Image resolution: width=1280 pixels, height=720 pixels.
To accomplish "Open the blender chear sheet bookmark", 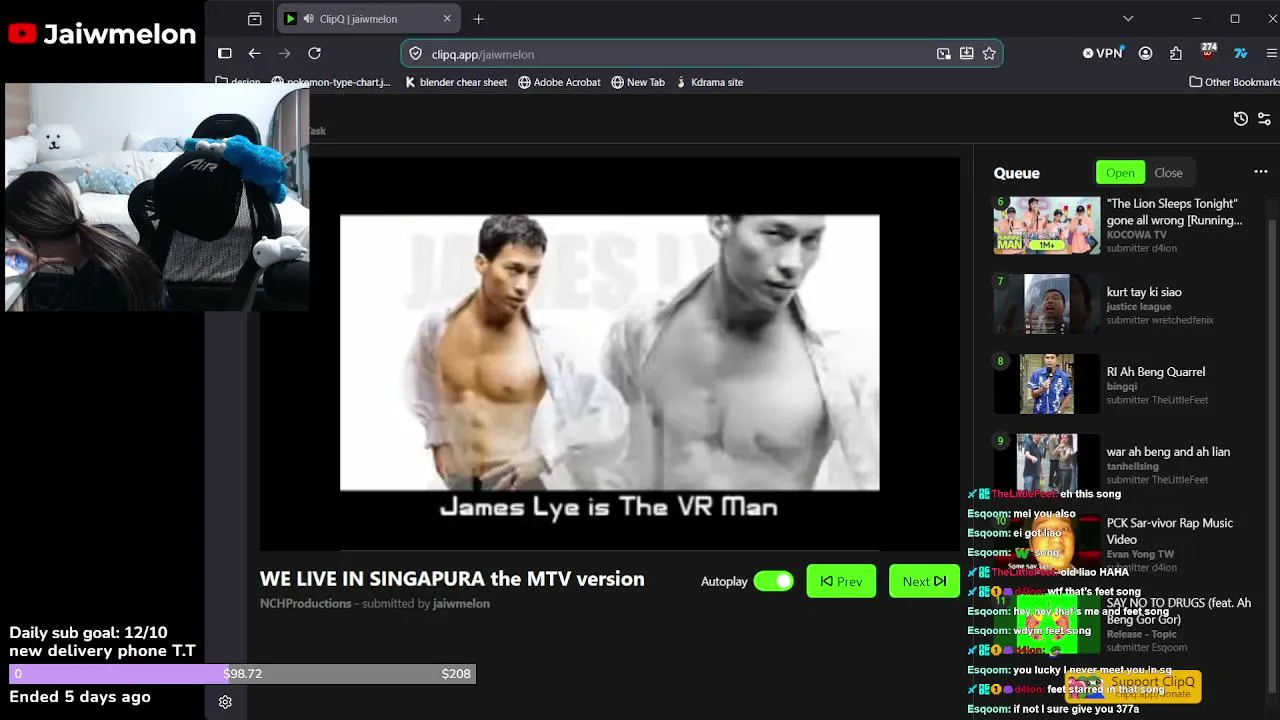I will click(456, 82).
